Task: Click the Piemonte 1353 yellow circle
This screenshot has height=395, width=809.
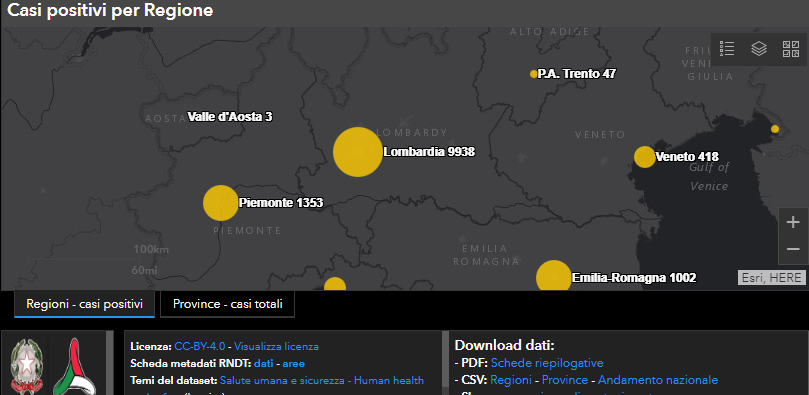Action: [220, 203]
